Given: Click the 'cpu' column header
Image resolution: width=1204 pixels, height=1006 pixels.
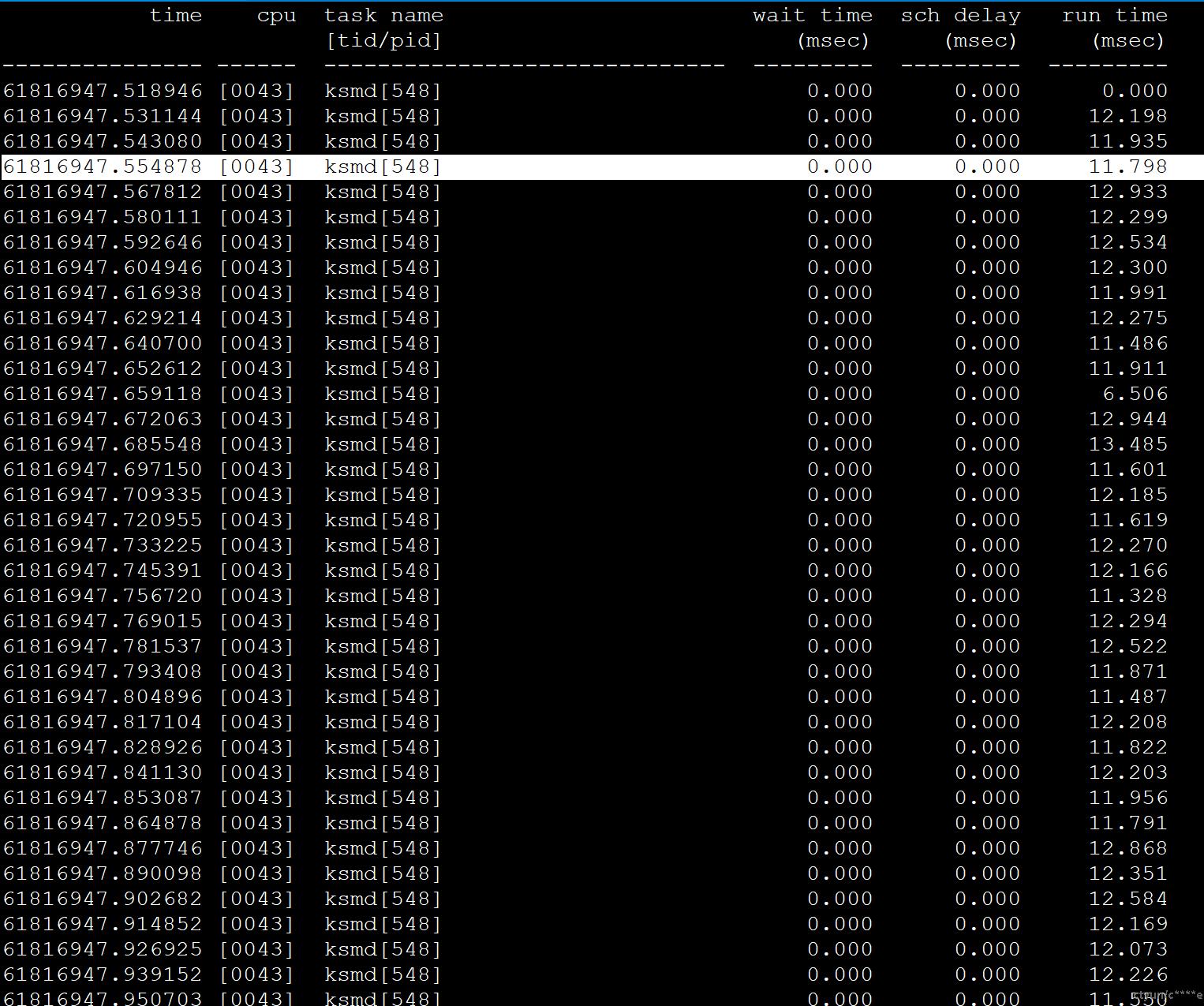Looking at the screenshot, I should point(276,16).
